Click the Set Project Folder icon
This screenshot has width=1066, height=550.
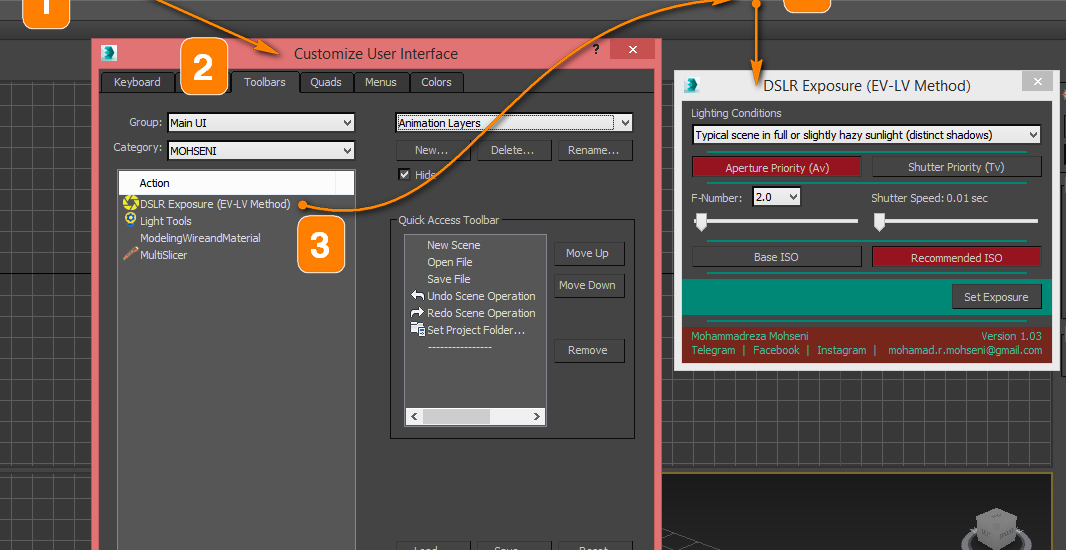coord(417,329)
